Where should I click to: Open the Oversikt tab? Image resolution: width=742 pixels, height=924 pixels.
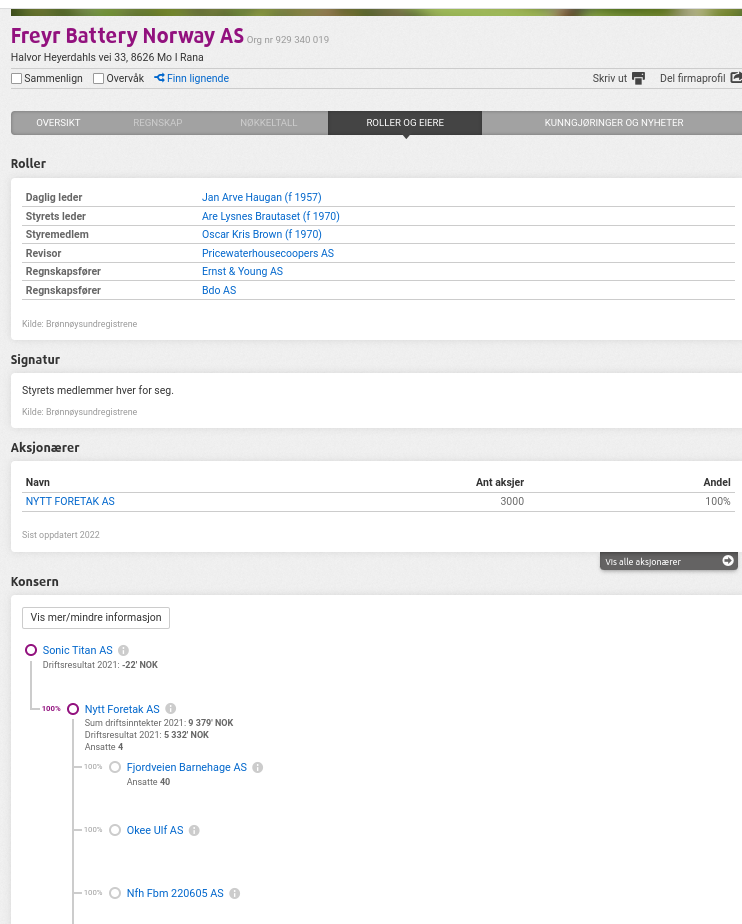point(58,123)
